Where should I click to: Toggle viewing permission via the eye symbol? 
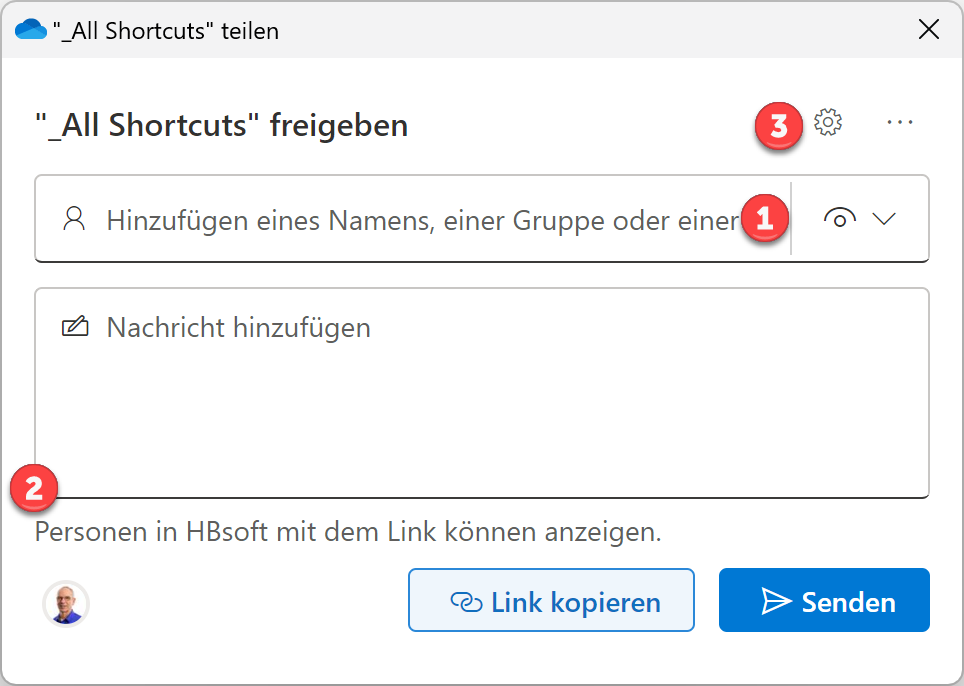pos(841,218)
